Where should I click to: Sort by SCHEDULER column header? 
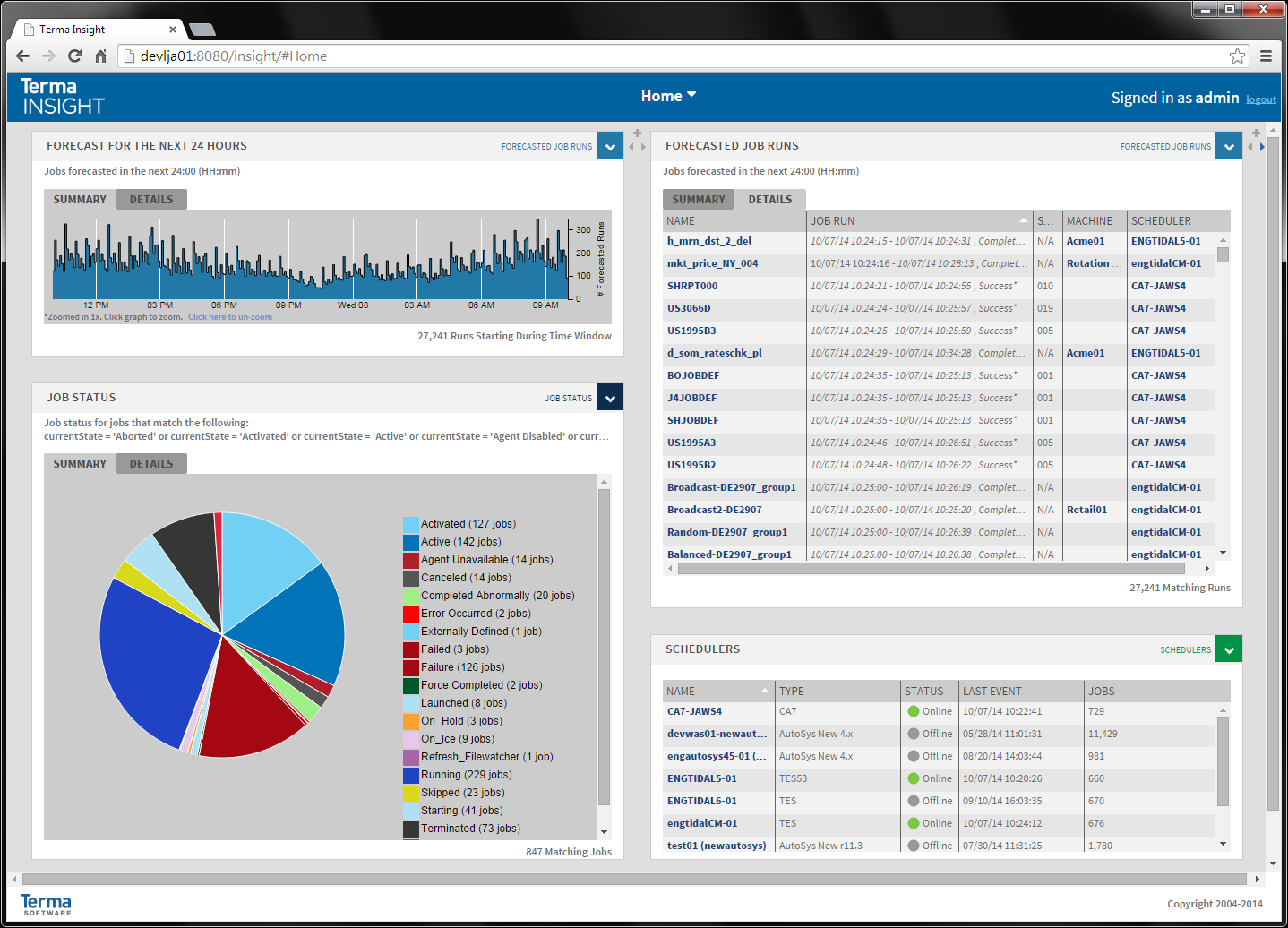tap(1178, 220)
